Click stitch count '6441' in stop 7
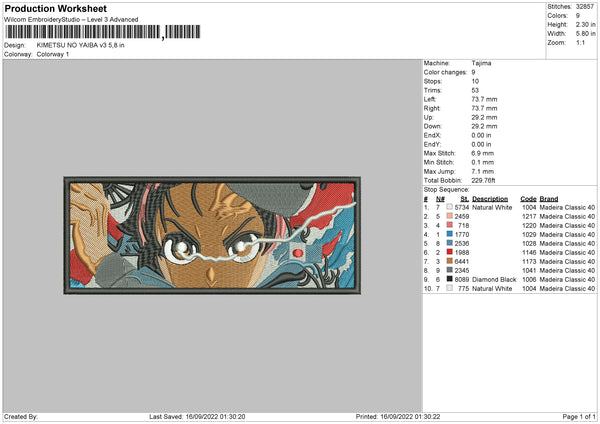The image size is (600, 424). (x=462, y=262)
